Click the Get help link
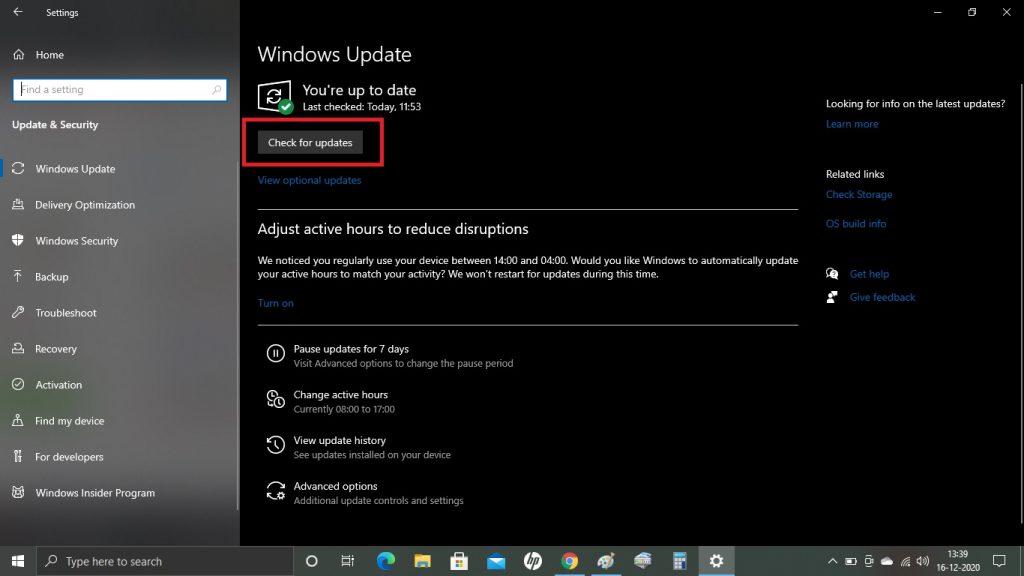 point(869,274)
